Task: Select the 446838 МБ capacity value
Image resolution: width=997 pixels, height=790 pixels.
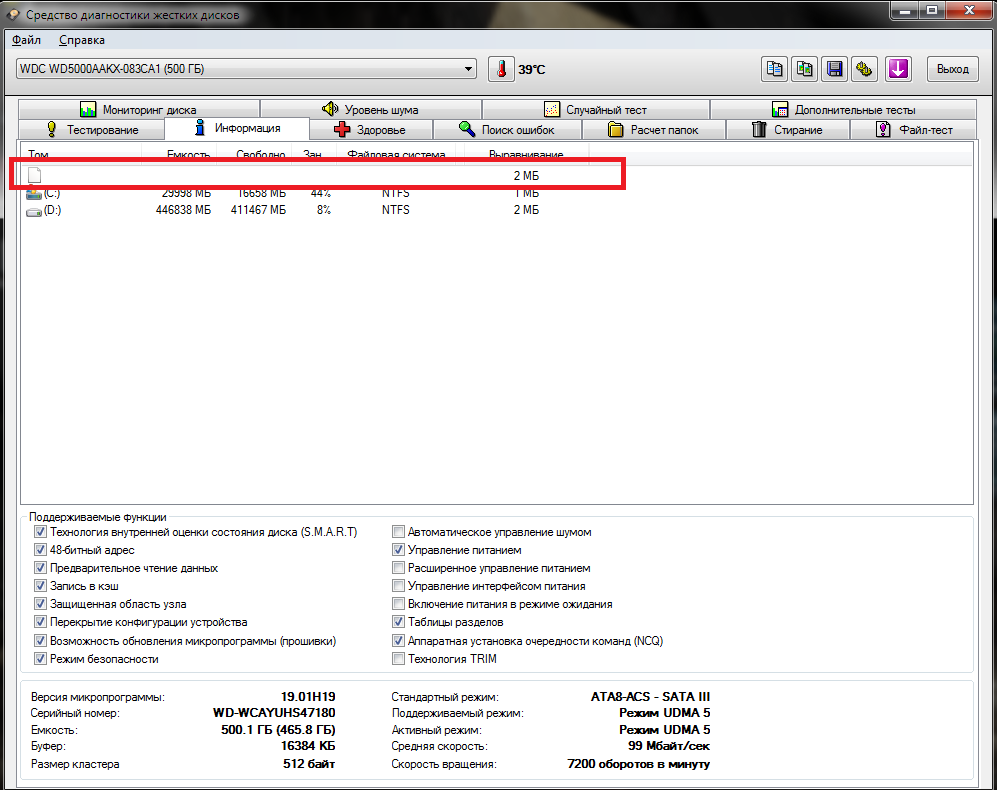Action: click(183, 210)
